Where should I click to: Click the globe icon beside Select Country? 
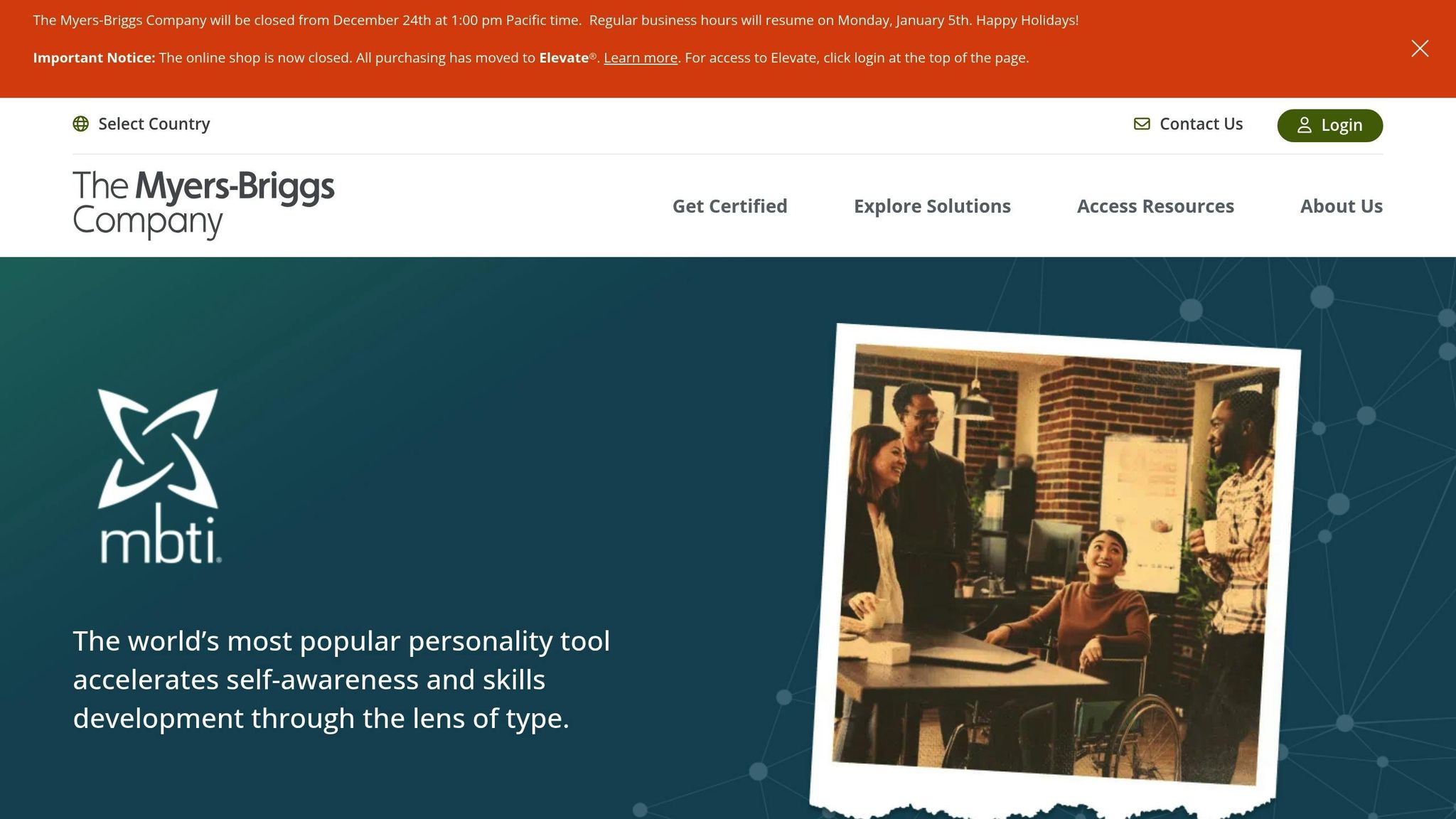(81, 124)
